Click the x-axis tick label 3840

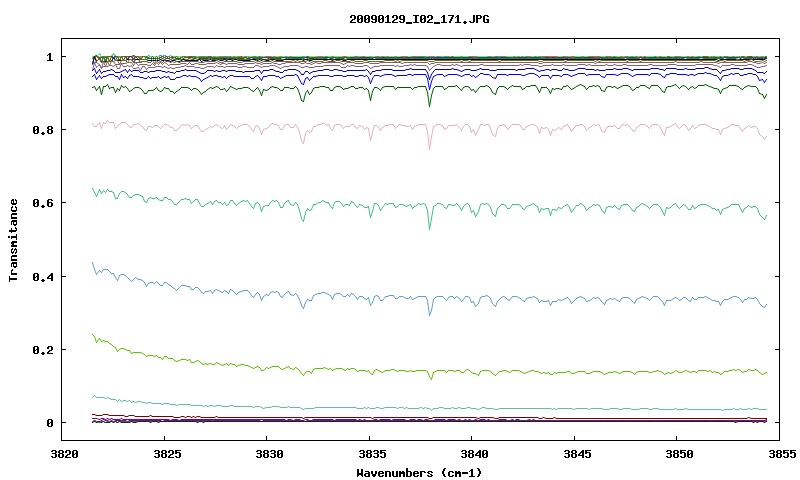pyautogui.click(x=474, y=453)
